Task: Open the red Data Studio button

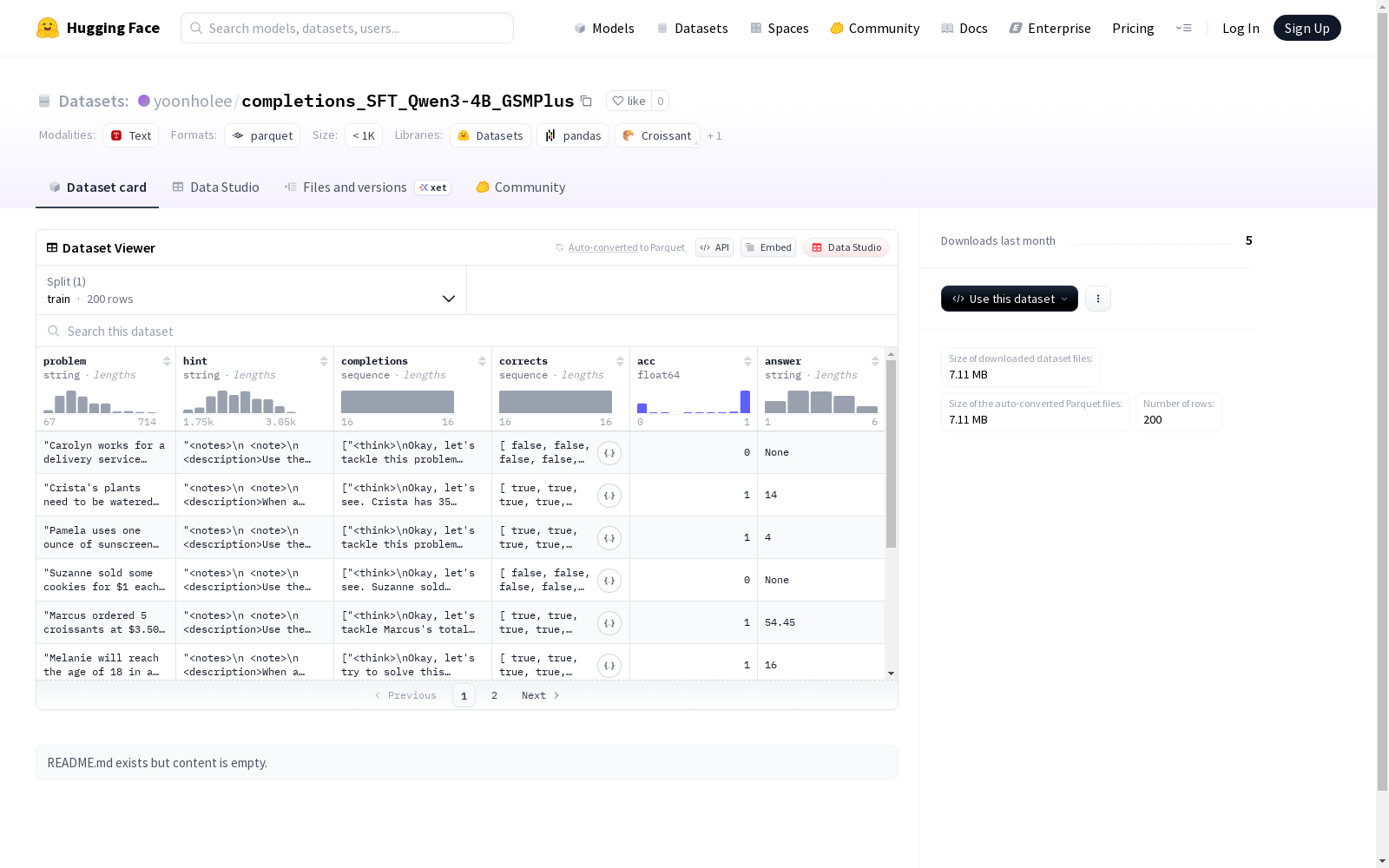Action: [x=846, y=247]
